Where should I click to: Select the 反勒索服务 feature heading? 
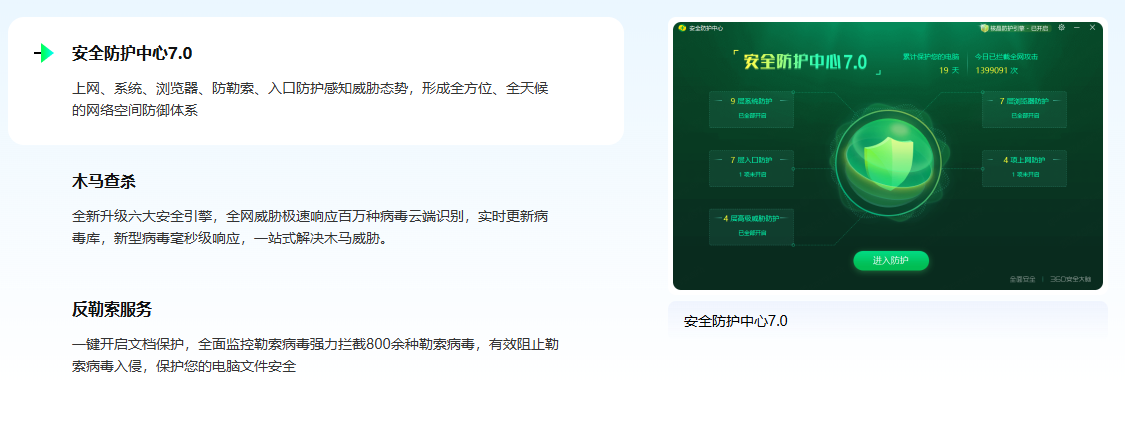point(112,310)
